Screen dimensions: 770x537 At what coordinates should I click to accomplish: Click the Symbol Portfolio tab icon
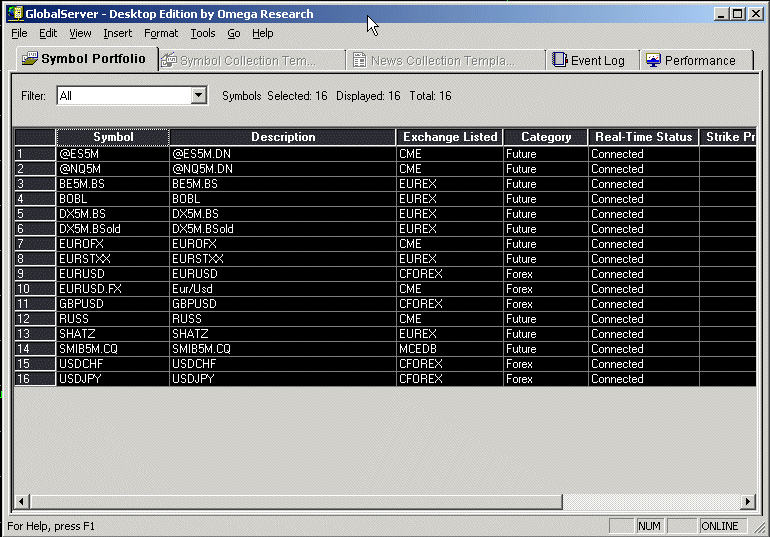29,59
